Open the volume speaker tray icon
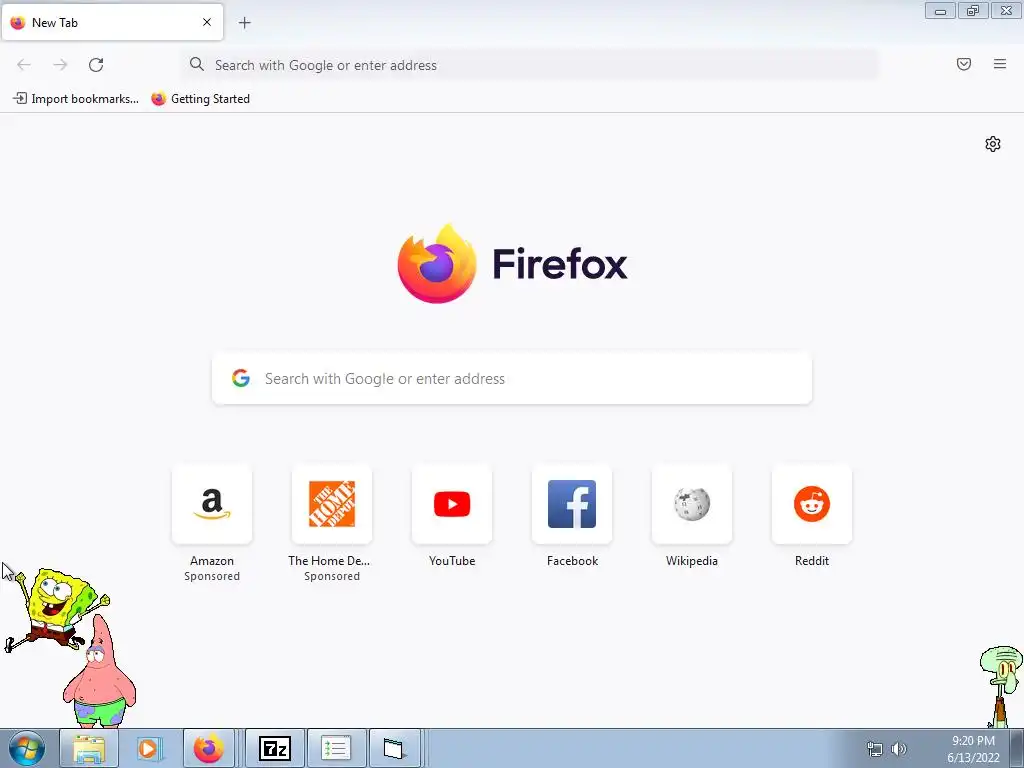The height and width of the screenshot is (768, 1024). [899, 749]
